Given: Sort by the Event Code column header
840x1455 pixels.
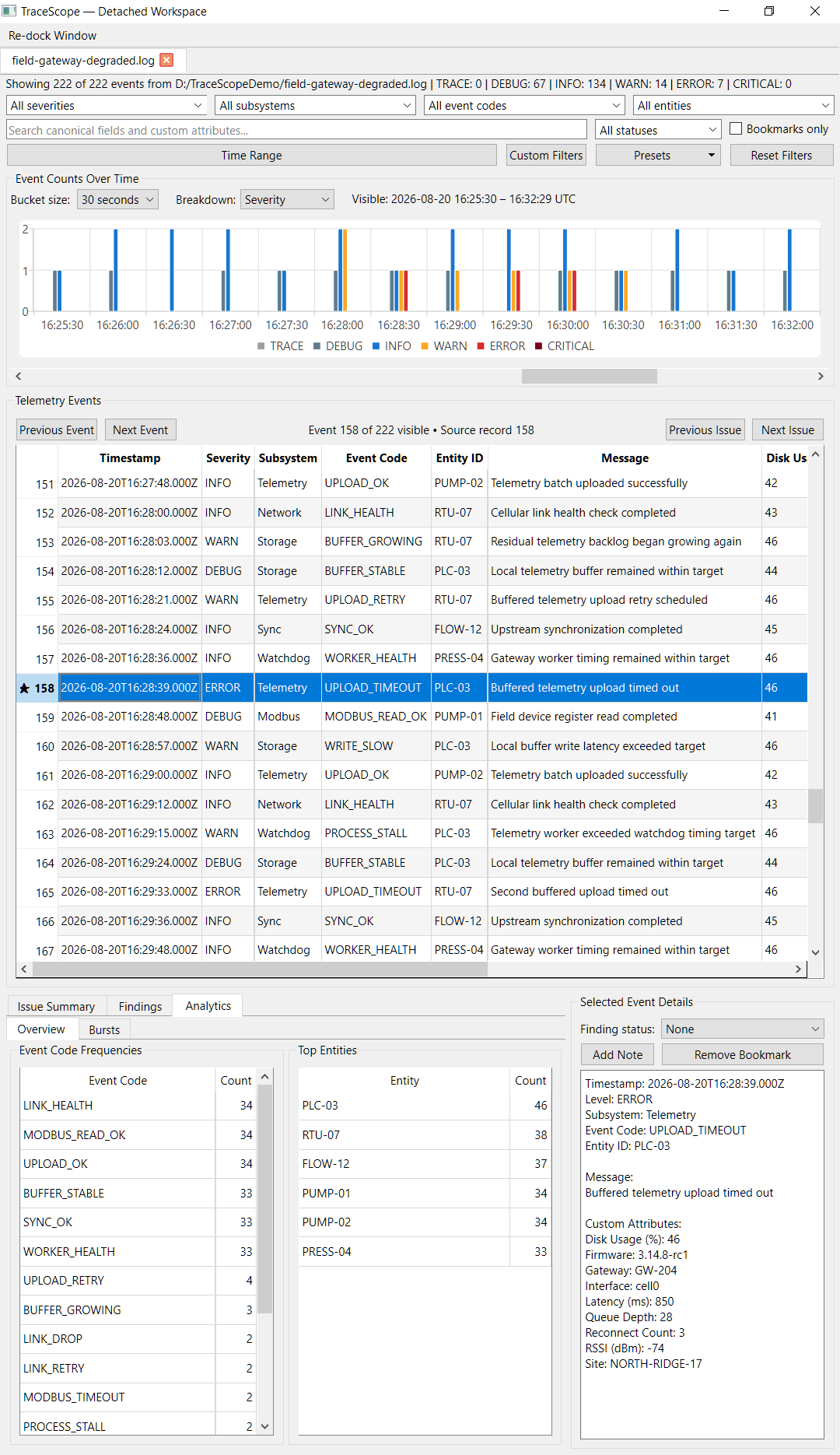Looking at the screenshot, I should (x=376, y=458).
